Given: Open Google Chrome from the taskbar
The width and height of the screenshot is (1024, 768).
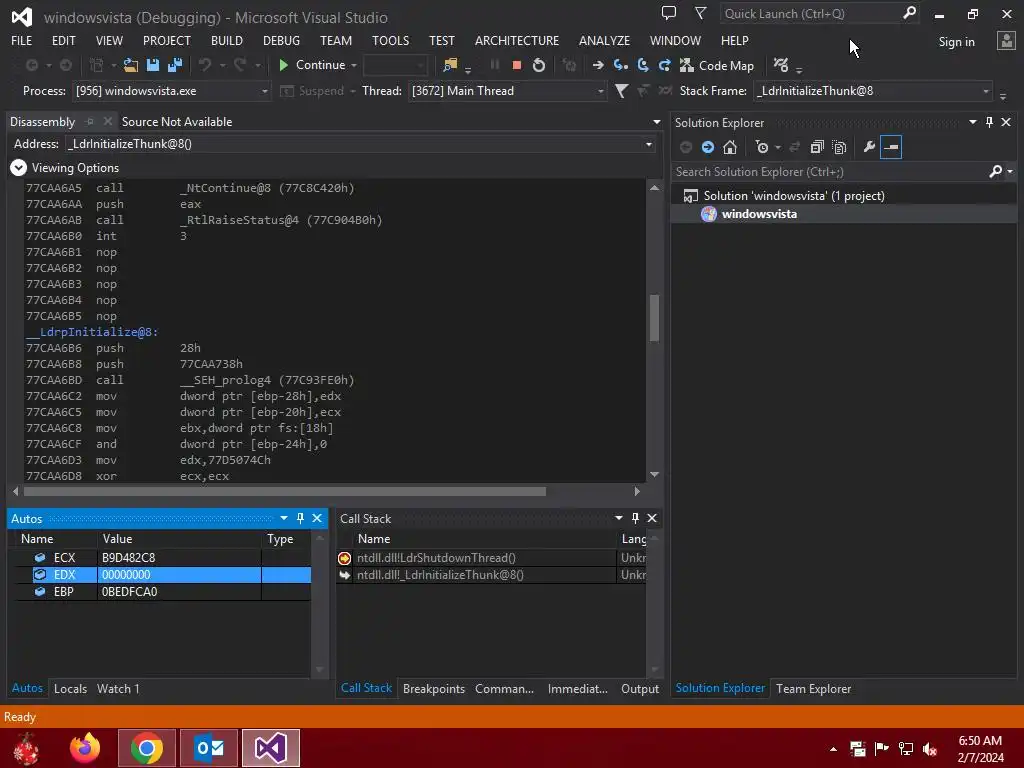Looking at the screenshot, I should [x=147, y=748].
